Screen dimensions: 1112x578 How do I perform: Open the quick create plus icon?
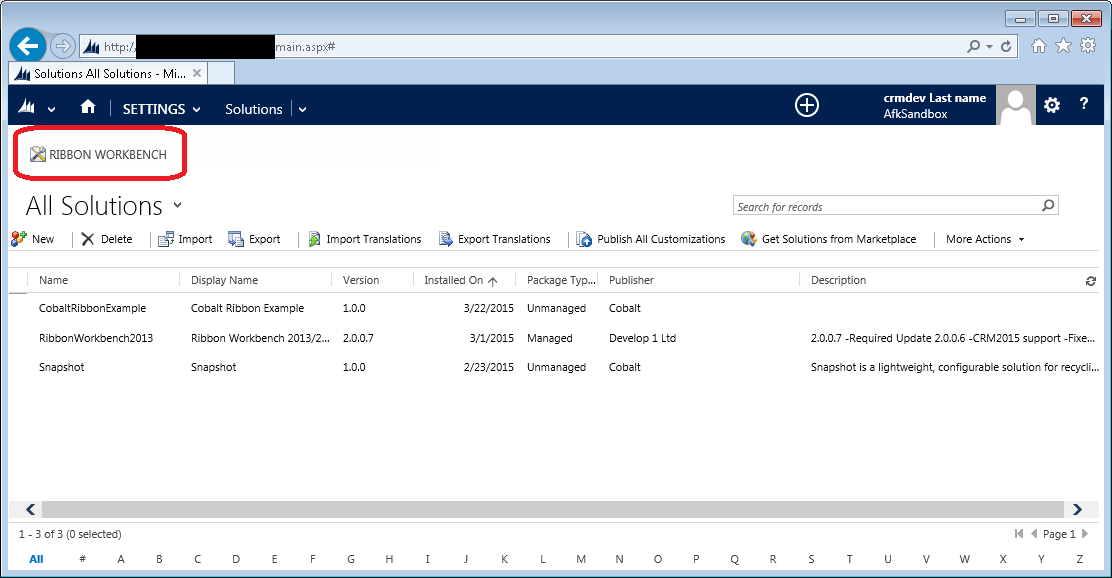click(806, 106)
